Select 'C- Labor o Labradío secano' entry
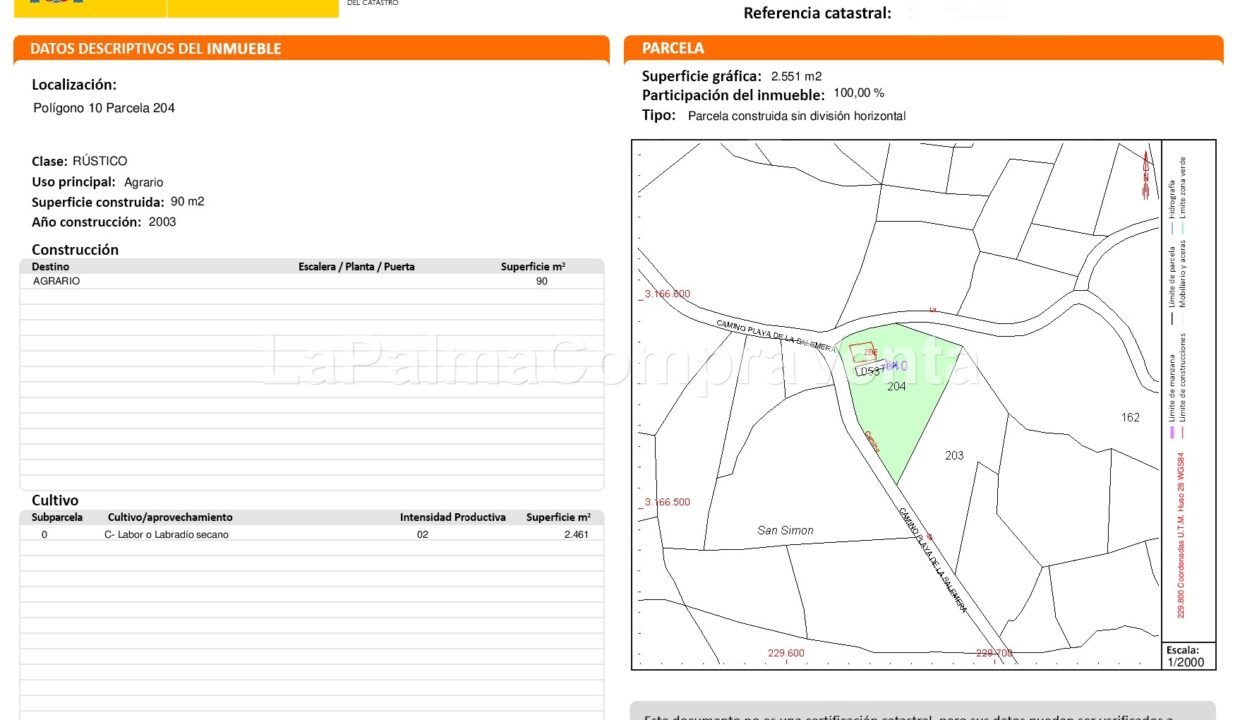 pos(166,535)
